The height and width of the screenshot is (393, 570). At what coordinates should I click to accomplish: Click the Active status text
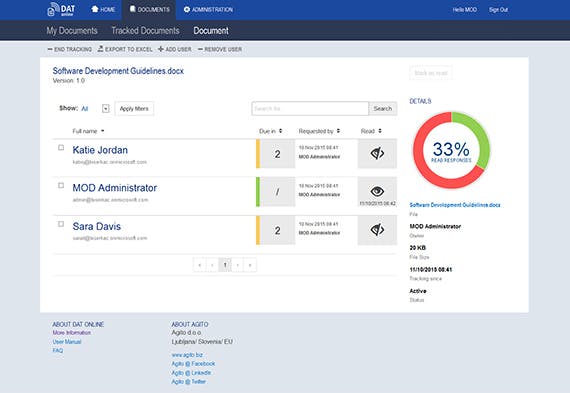pos(418,291)
